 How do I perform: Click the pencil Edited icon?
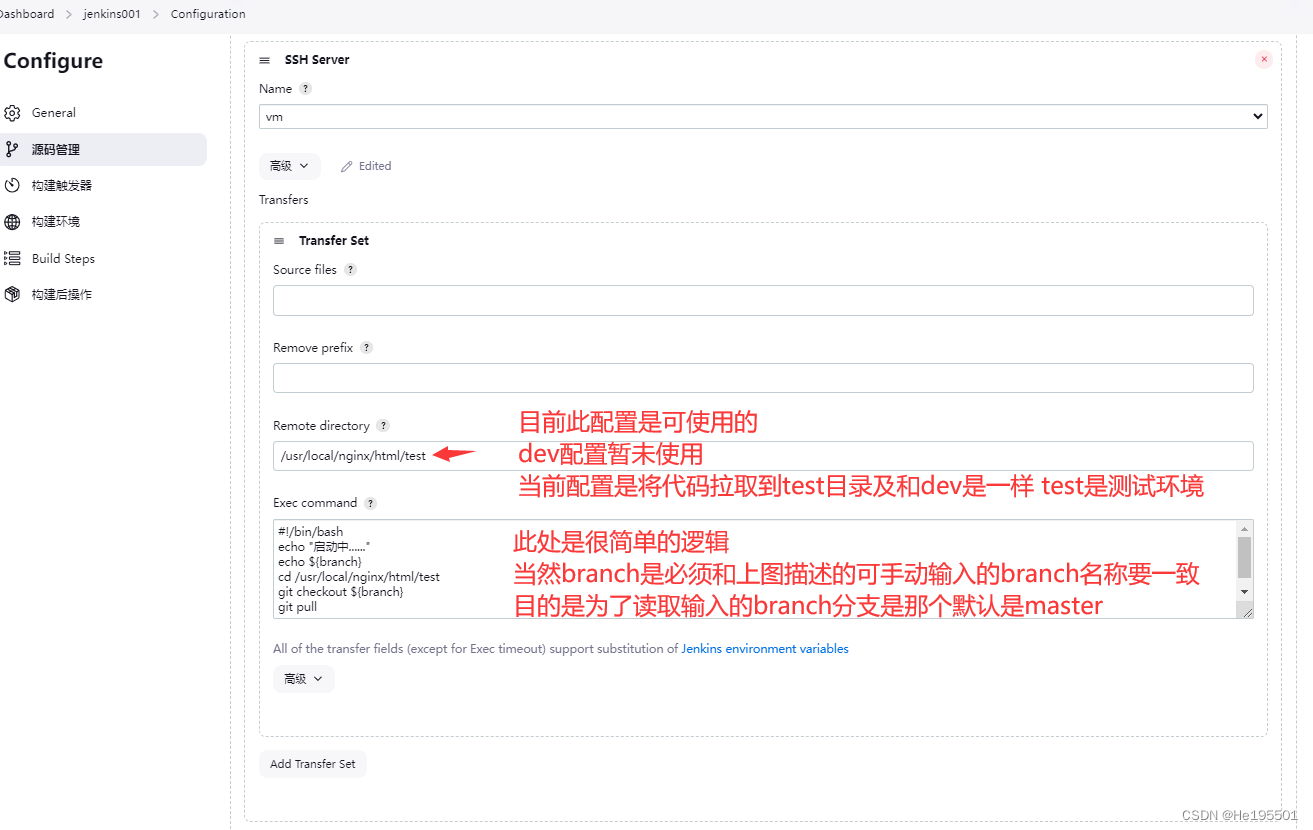pyautogui.click(x=347, y=166)
